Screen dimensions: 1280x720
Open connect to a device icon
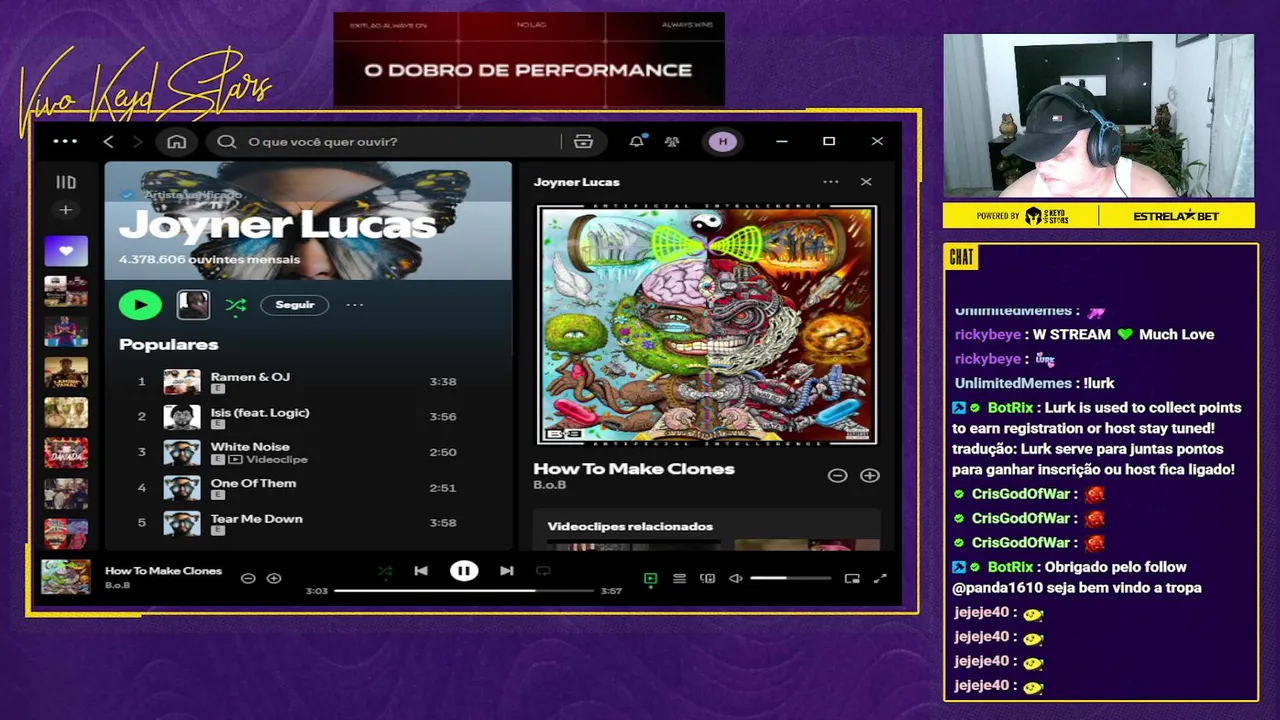pos(708,578)
